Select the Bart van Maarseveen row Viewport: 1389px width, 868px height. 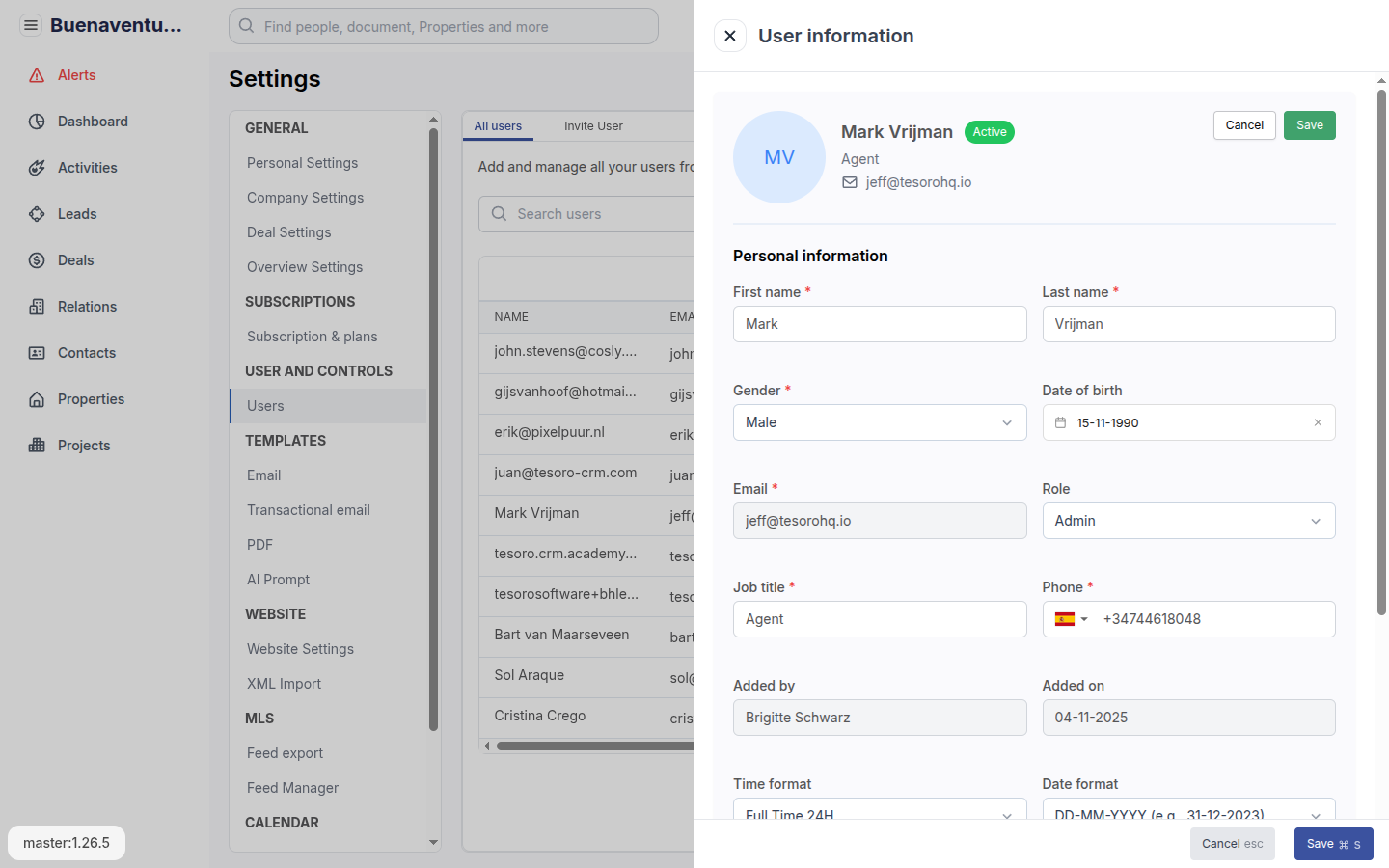[x=586, y=636]
